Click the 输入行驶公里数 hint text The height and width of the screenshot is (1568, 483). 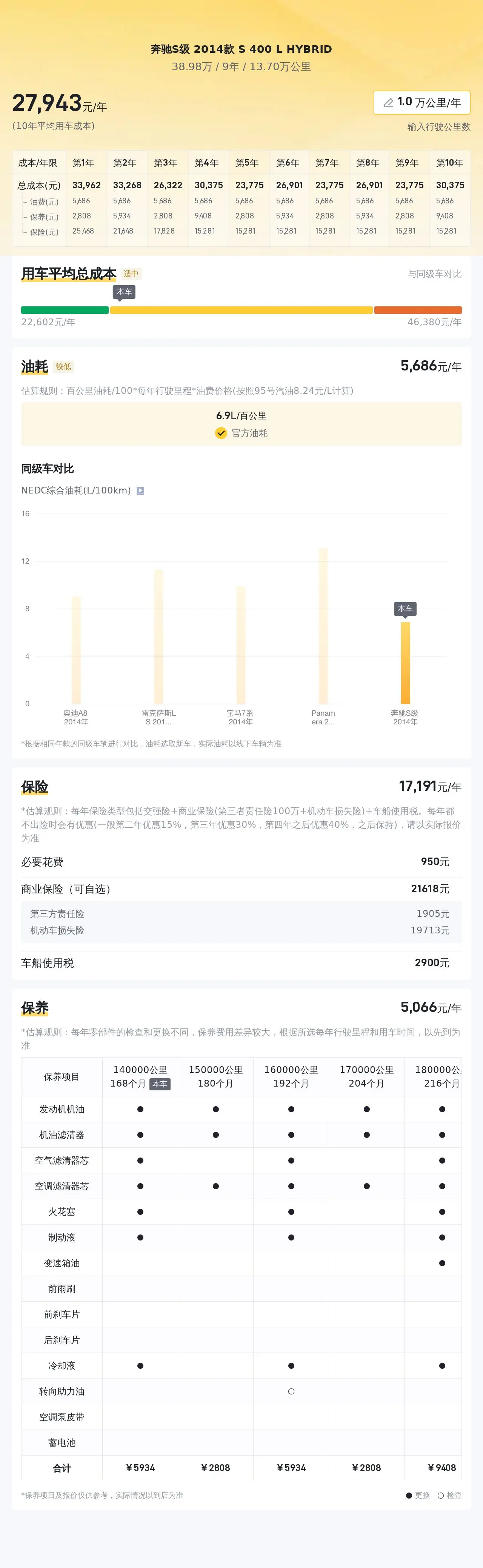pyautogui.click(x=439, y=127)
